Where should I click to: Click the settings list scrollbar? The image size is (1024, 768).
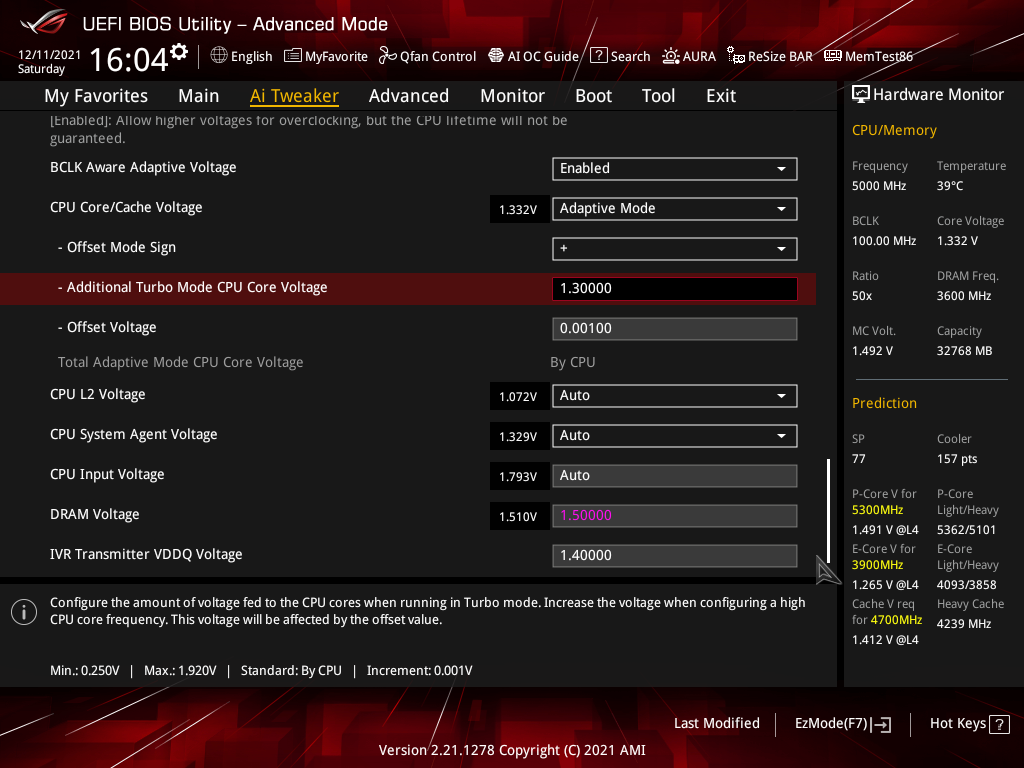pyautogui.click(x=828, y=510)
